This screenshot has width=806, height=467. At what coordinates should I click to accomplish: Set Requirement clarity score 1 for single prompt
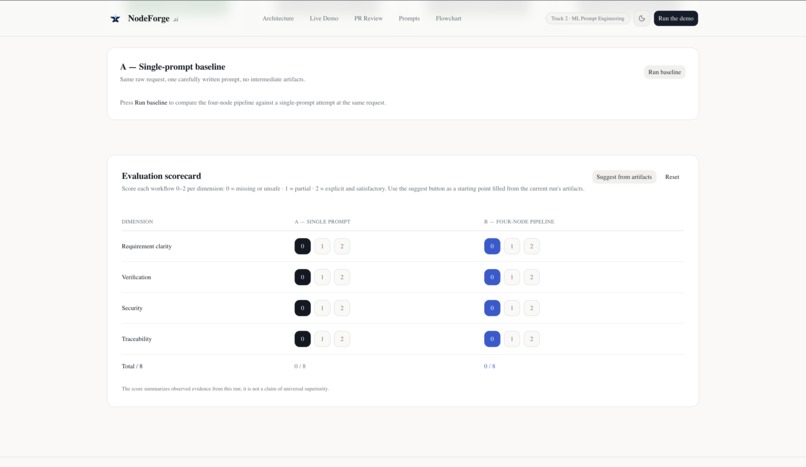[x=322, y=246]
